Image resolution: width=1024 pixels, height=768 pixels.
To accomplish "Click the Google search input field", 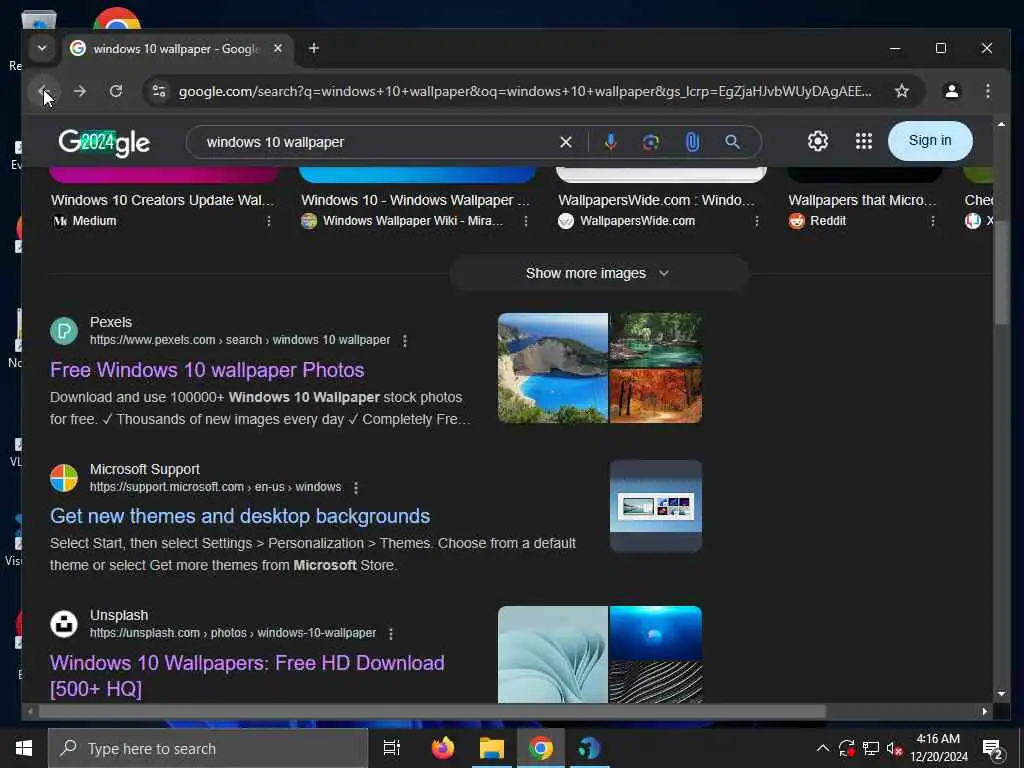I will [379, 142].
